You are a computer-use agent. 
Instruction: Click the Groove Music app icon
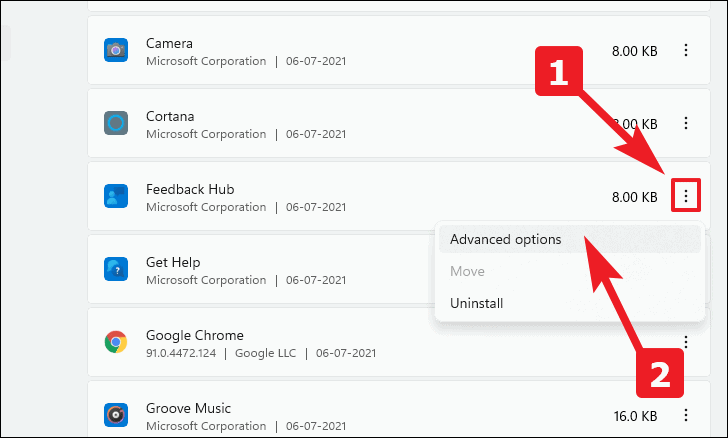point(116,415)
